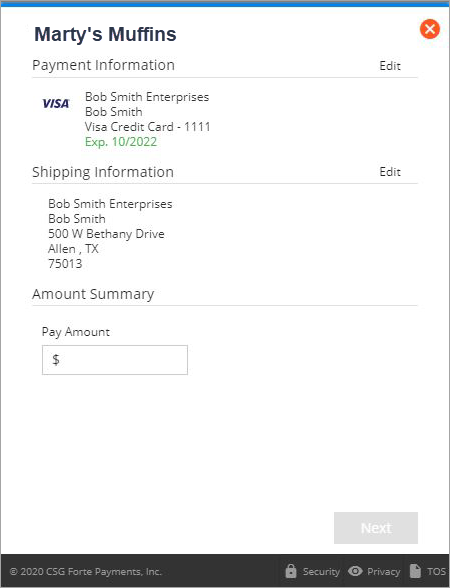This screenshot has height=588, width=450.
Task: Click the 500 W Bethany Drive address line
Action: (106, 234)
